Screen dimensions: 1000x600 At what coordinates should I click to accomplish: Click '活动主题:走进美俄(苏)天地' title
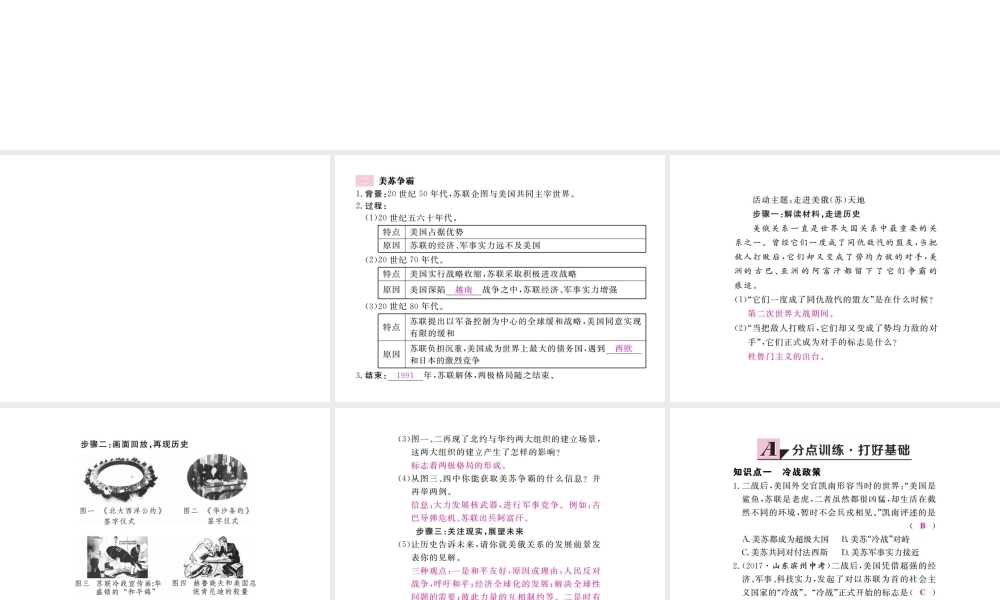click(808, 200)
